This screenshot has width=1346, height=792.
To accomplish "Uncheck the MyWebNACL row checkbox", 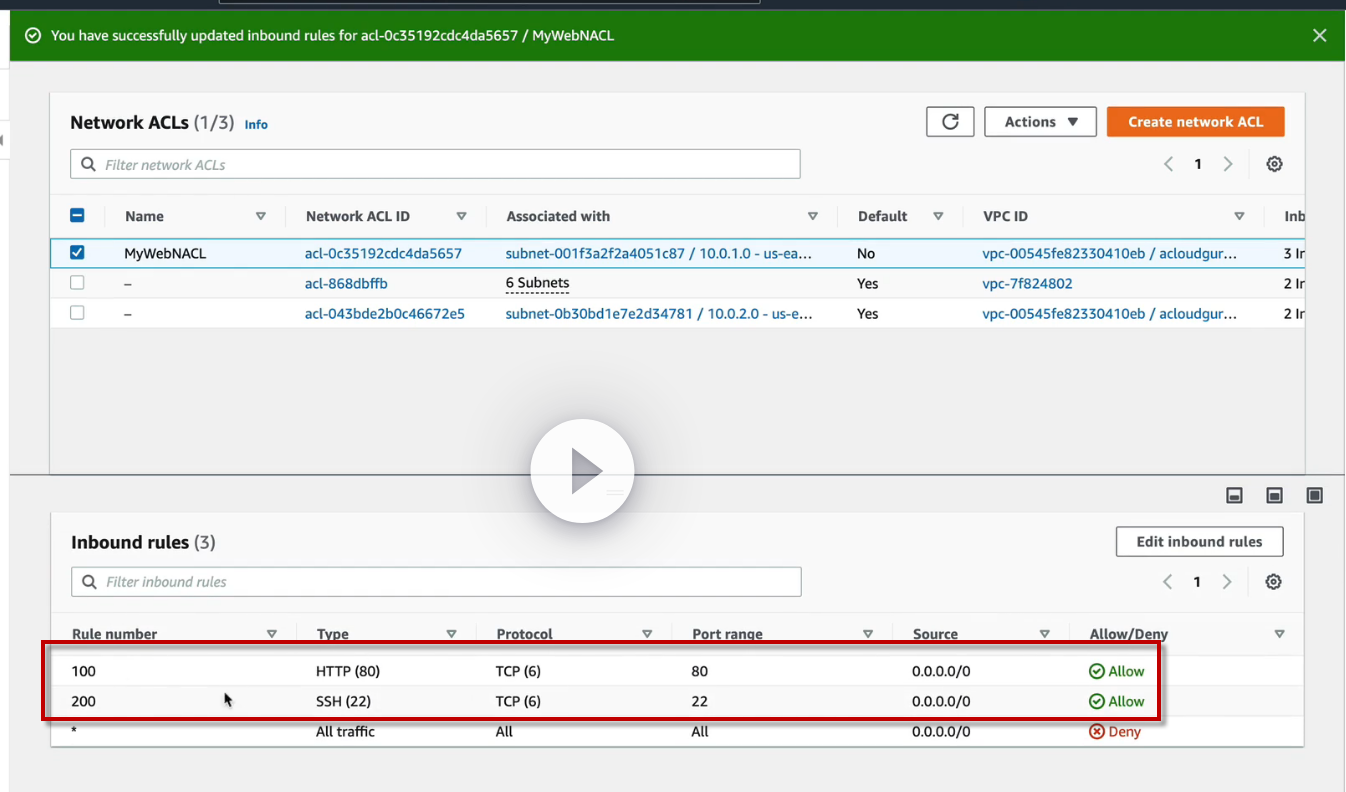I will tap(77, 253).
